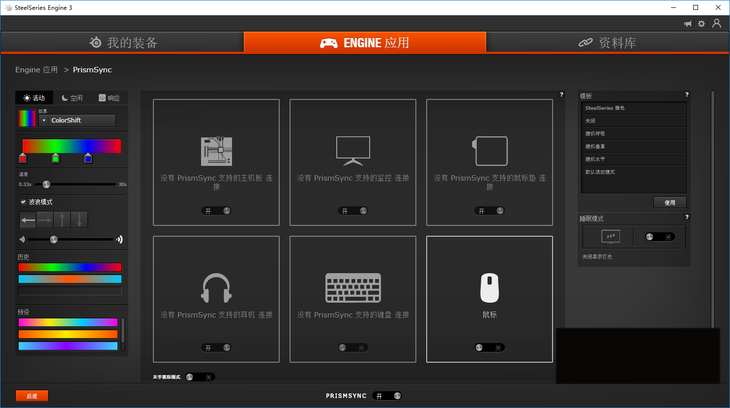Select the cyan-orange history gradient
Screen dimensions: 730x408
70,279
